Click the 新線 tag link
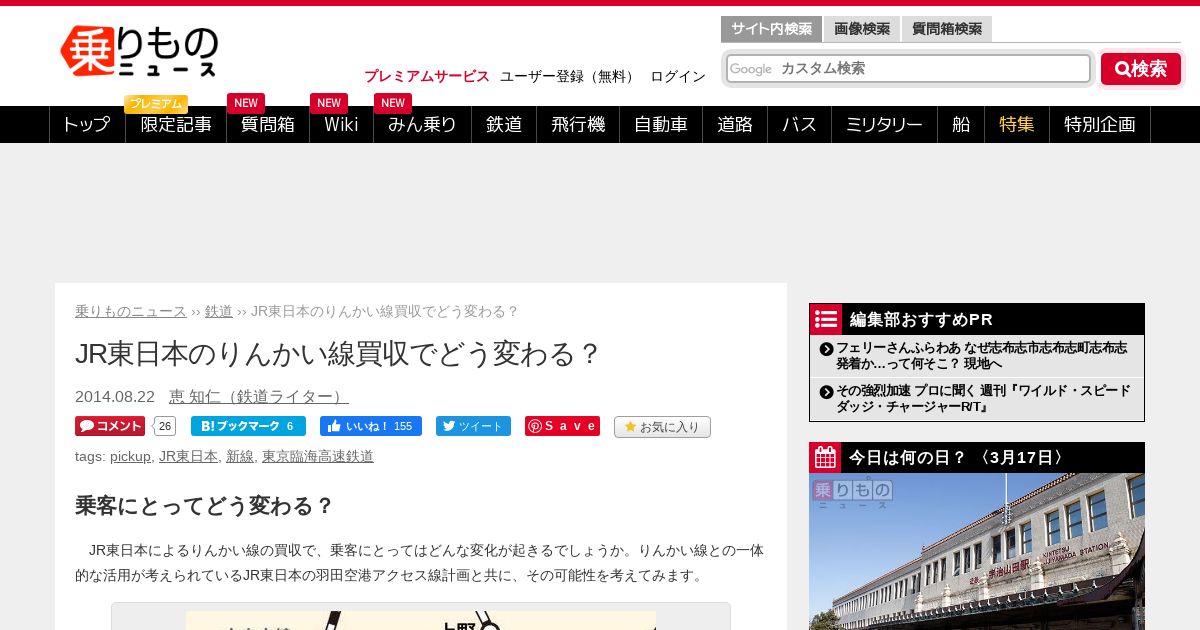 point(240,456)
